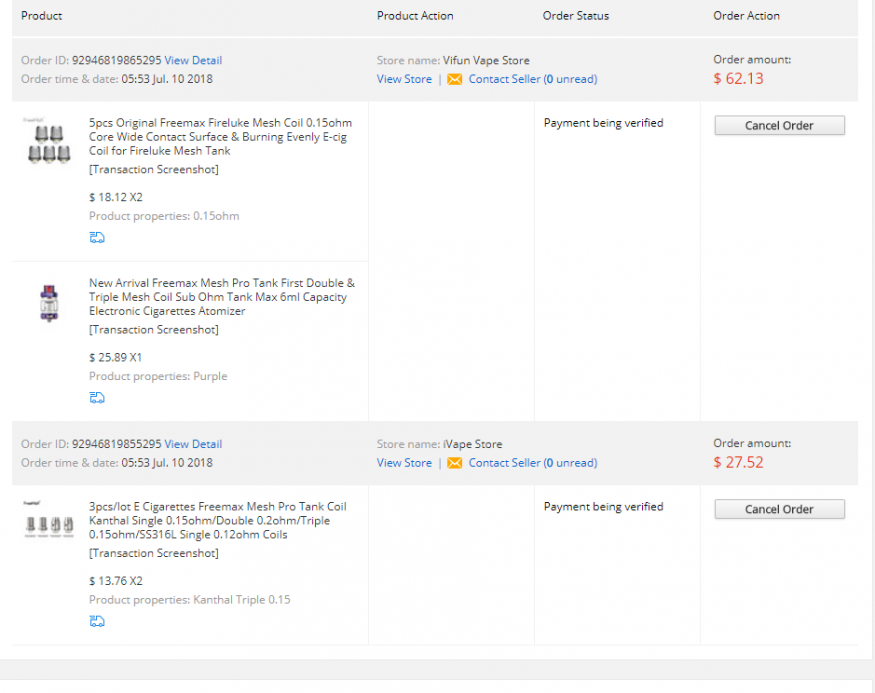This screenshot has width=875, height=693.
Task: Click envelope icon for iVape Store
Action: pyautogui.click(x=455, y=463)
